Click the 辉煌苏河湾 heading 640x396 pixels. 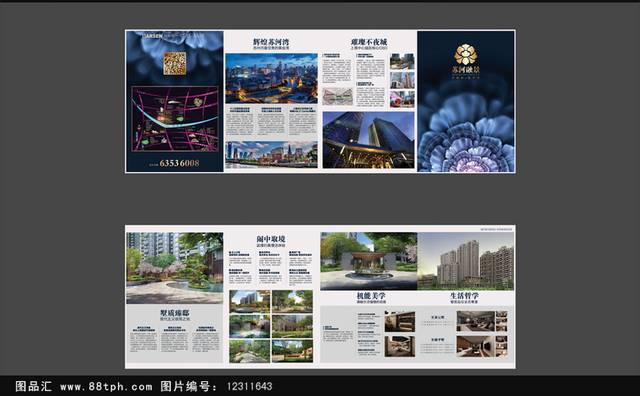coord(271,42)
